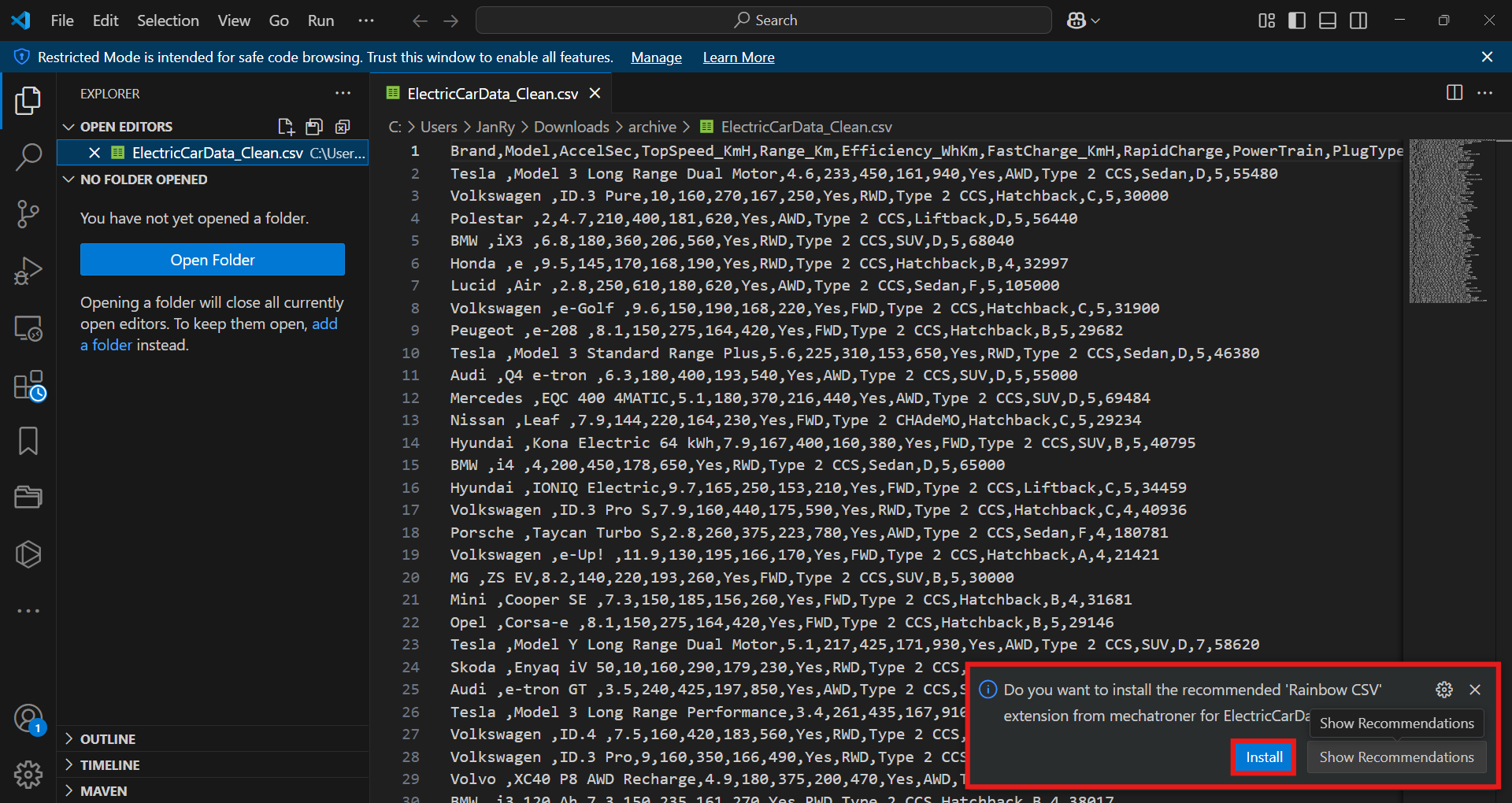This screenshot has width=1512, height=803.
Task: Click 'Downloads' in the breadcrumb path
Action: 572,127
